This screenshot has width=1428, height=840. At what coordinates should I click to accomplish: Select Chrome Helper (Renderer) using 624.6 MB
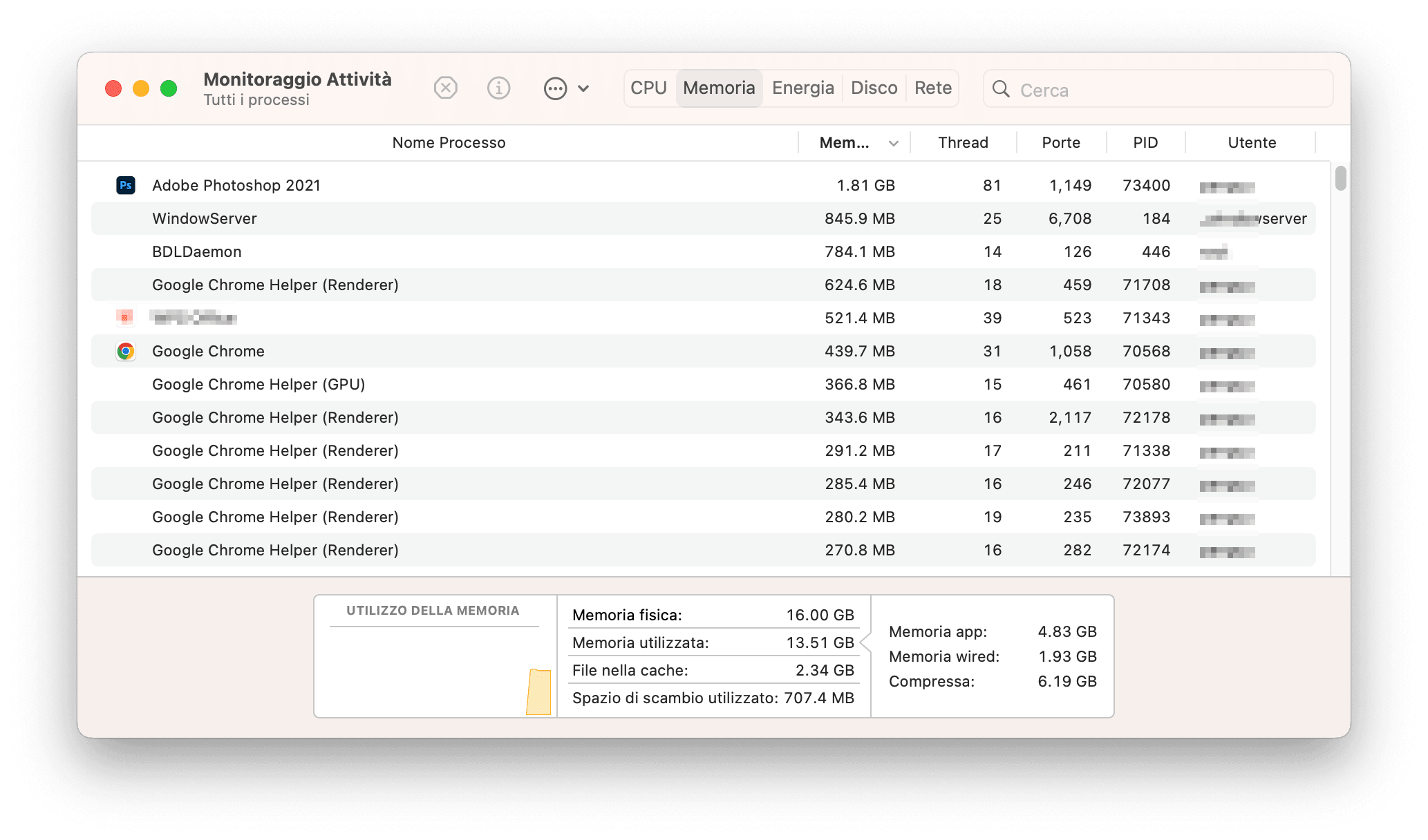[x=704, y=285]
